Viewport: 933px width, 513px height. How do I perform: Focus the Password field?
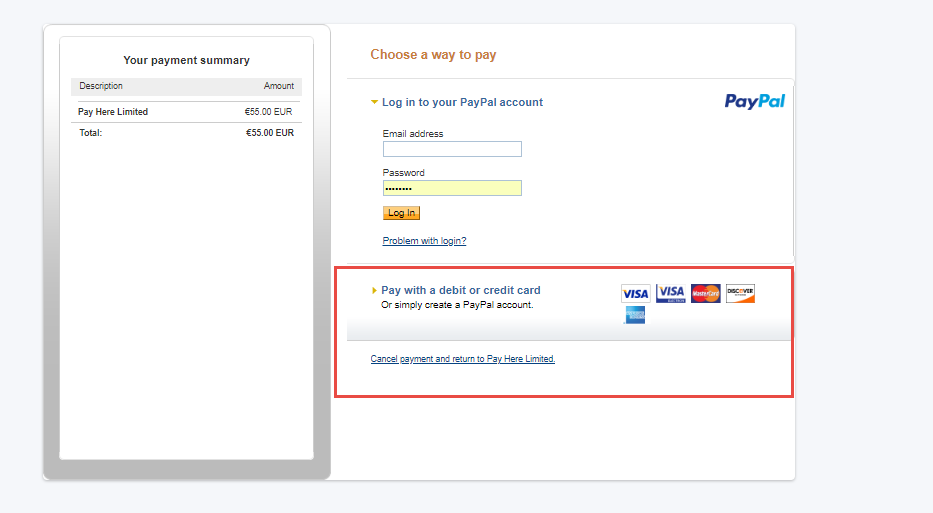tap(452, 188)
